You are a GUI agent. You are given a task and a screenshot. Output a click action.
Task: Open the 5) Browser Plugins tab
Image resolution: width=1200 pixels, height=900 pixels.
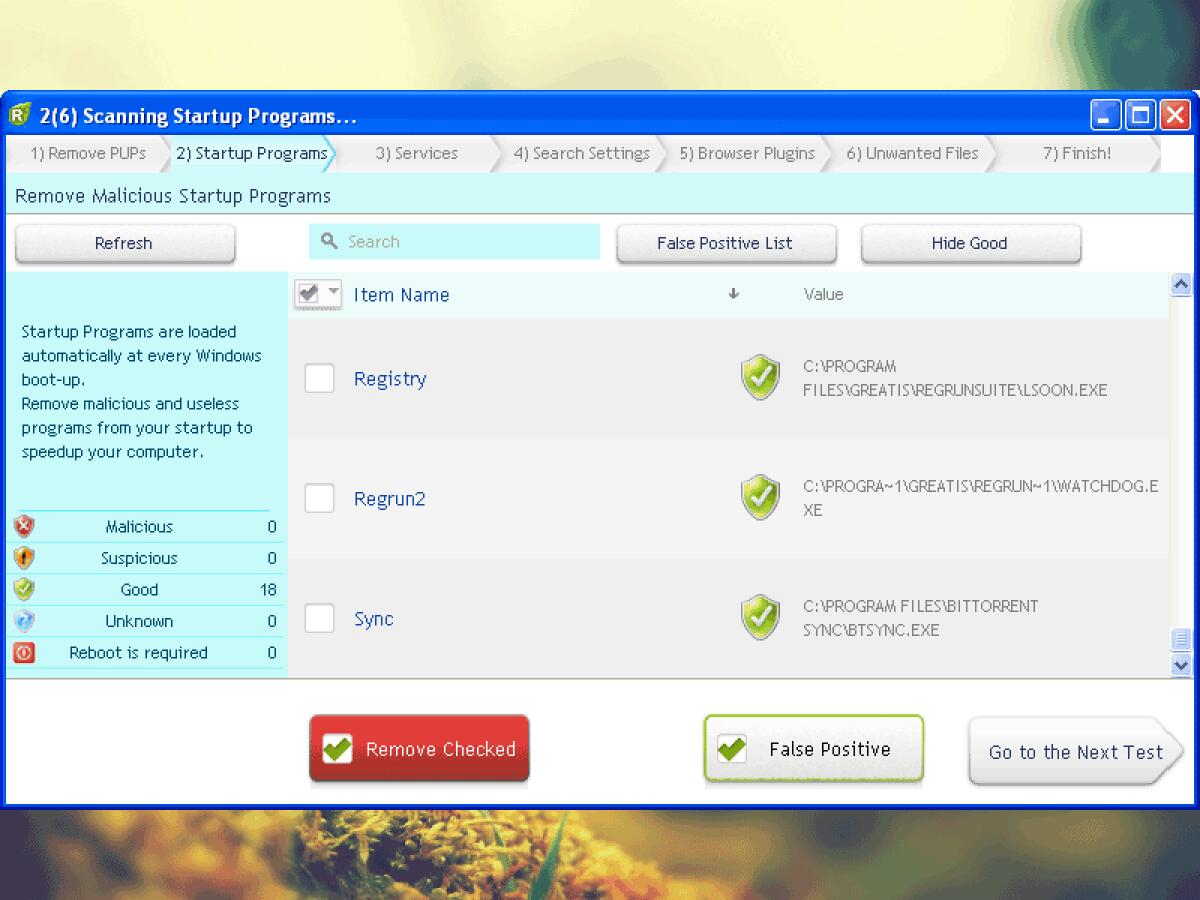coord(748,153)
